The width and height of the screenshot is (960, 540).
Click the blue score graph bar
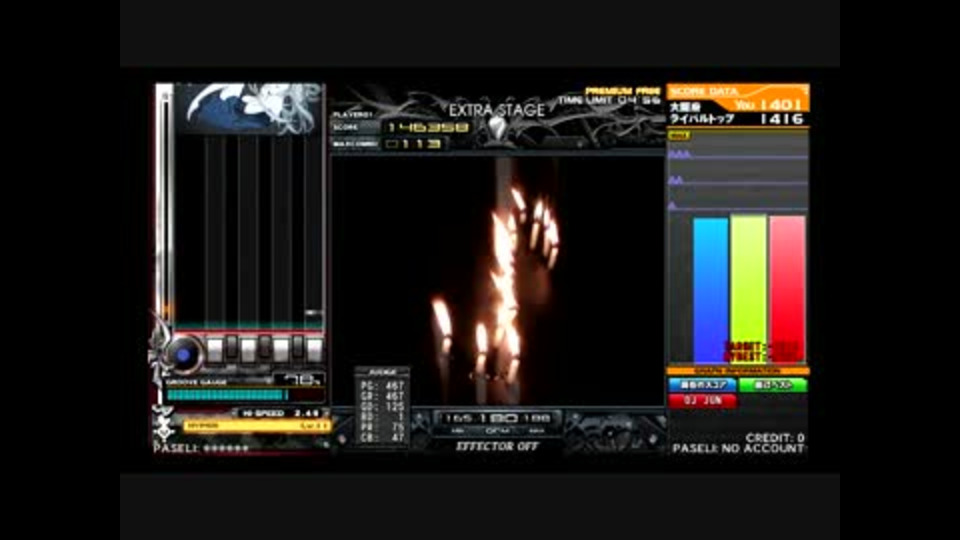710,291
